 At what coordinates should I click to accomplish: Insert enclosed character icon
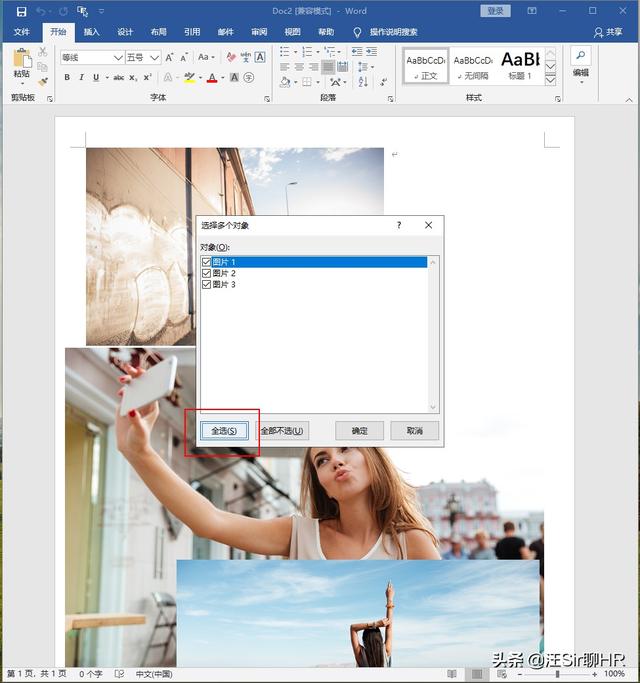(x=249, y=78)
